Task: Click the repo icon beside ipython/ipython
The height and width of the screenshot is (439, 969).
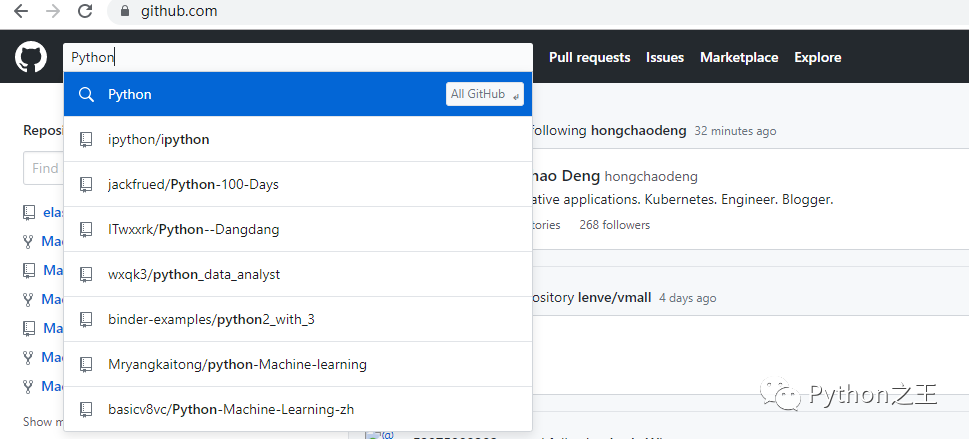Action: click(86, 140)
